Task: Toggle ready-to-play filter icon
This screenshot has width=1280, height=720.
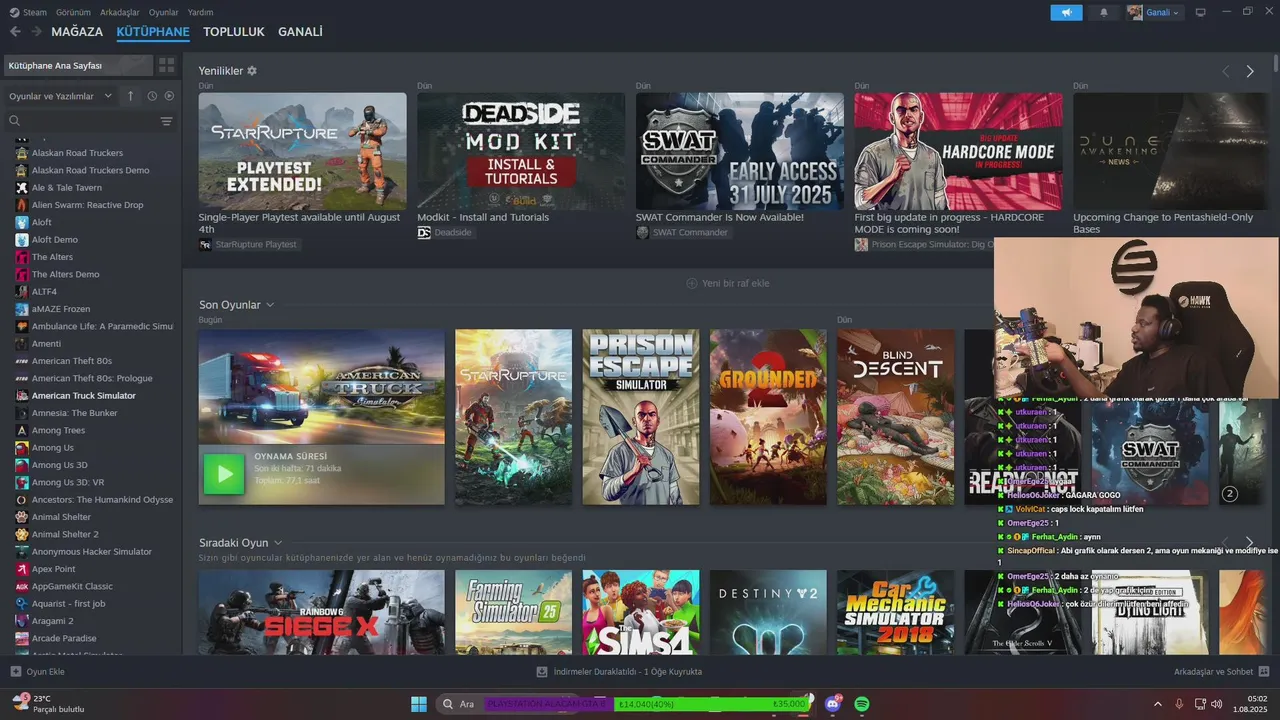Action: [169, 96]
